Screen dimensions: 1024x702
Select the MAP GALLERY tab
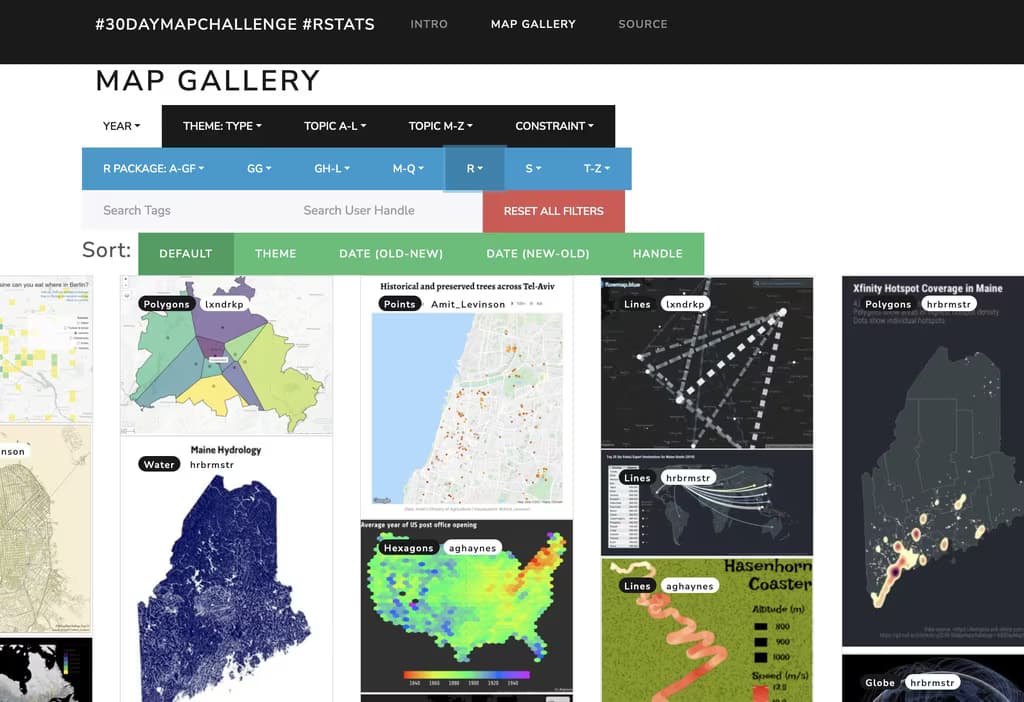532,24
